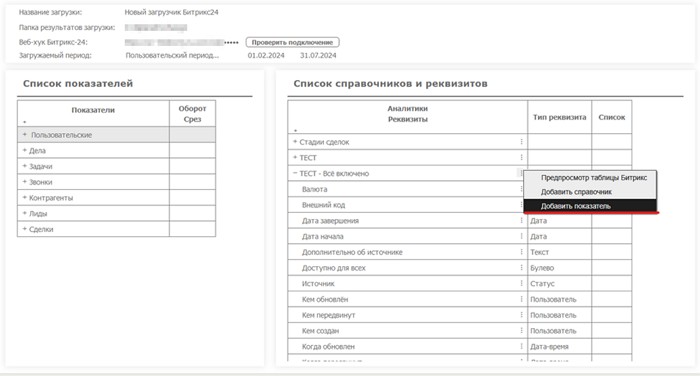Image resolution: width=700 pixels, height=376 pixels.
Task: Edit the end date 31.07.2024
Action: pyautogui.click(x=318, y=55)
